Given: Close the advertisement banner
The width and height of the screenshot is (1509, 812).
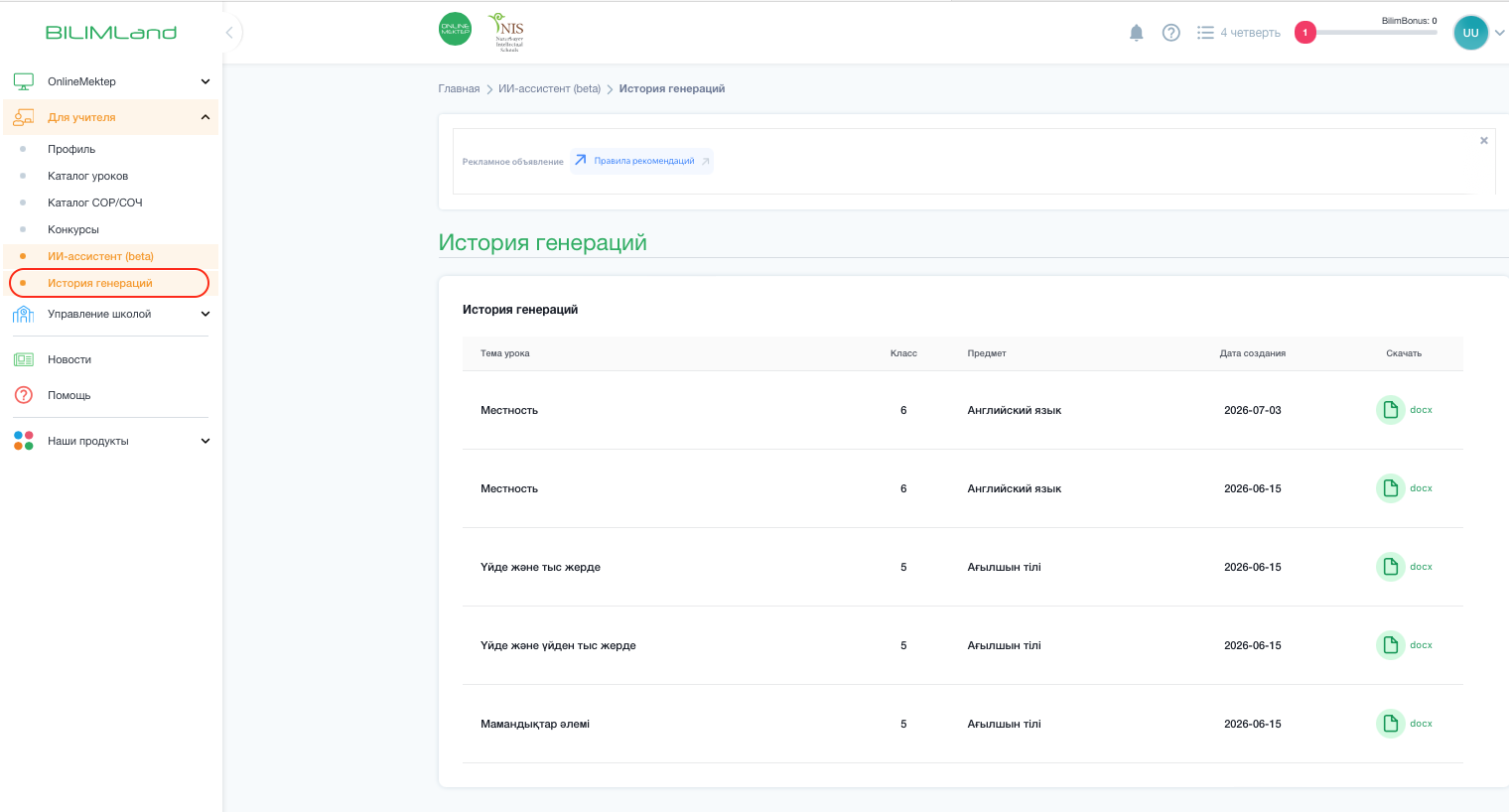Looking at the screenshot, I should click(1484, 141).
